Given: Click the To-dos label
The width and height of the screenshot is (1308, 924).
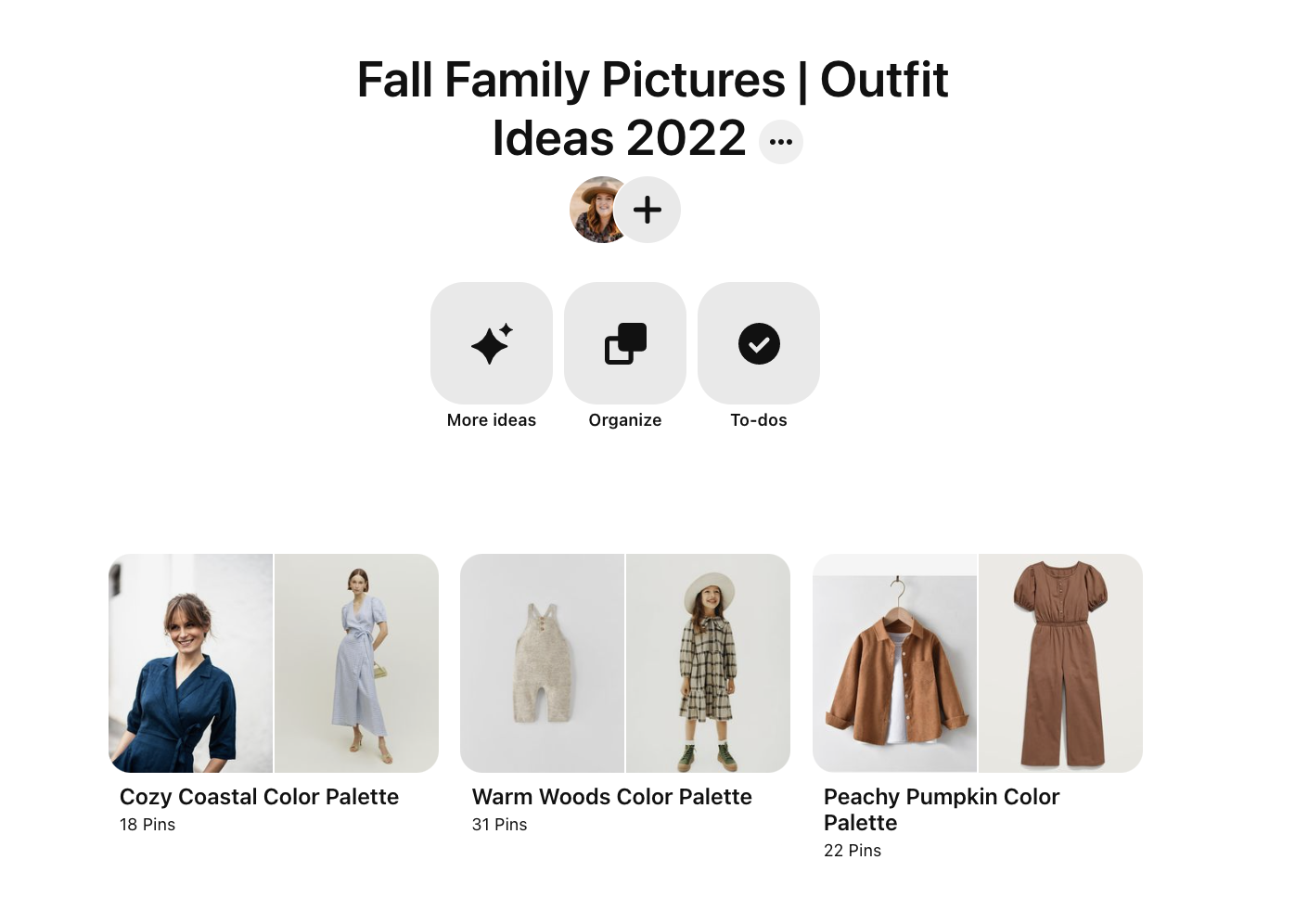Looking at the screenshot, I should (759, 420).
